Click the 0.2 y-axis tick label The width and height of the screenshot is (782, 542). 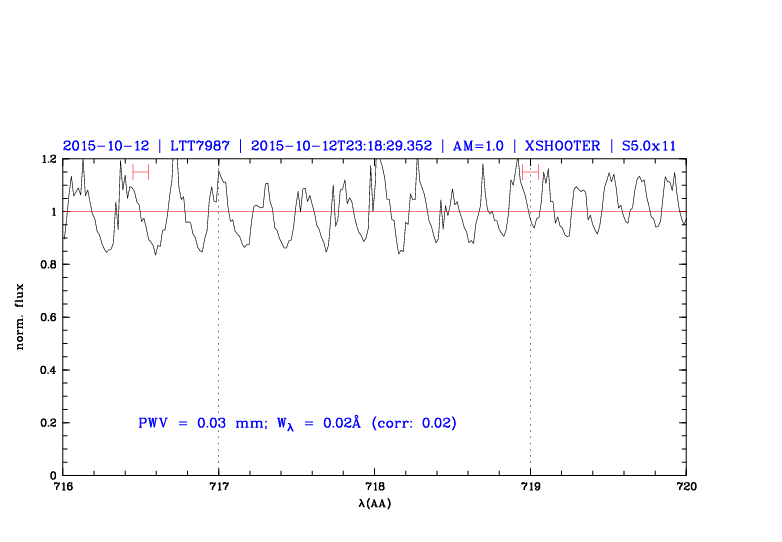(47, 423)
